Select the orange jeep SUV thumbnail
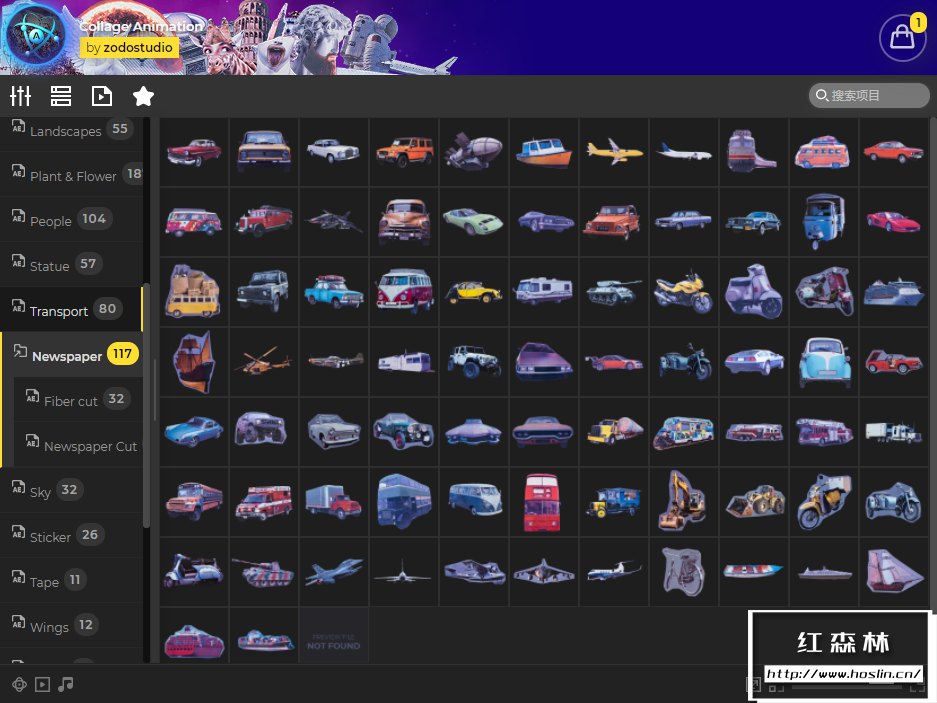The width and height of the screenshot is (937, 703). tap(404, 152)
